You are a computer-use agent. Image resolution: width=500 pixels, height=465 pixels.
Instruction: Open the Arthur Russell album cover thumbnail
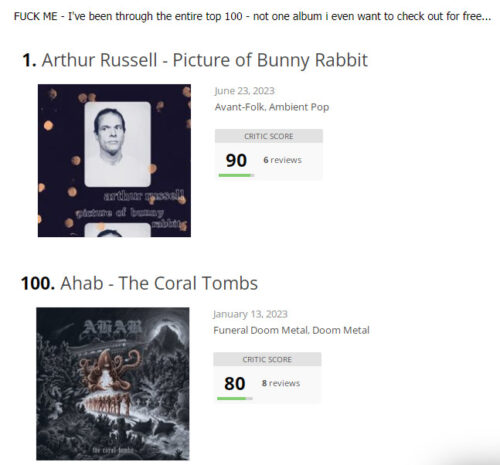[114, 161]
